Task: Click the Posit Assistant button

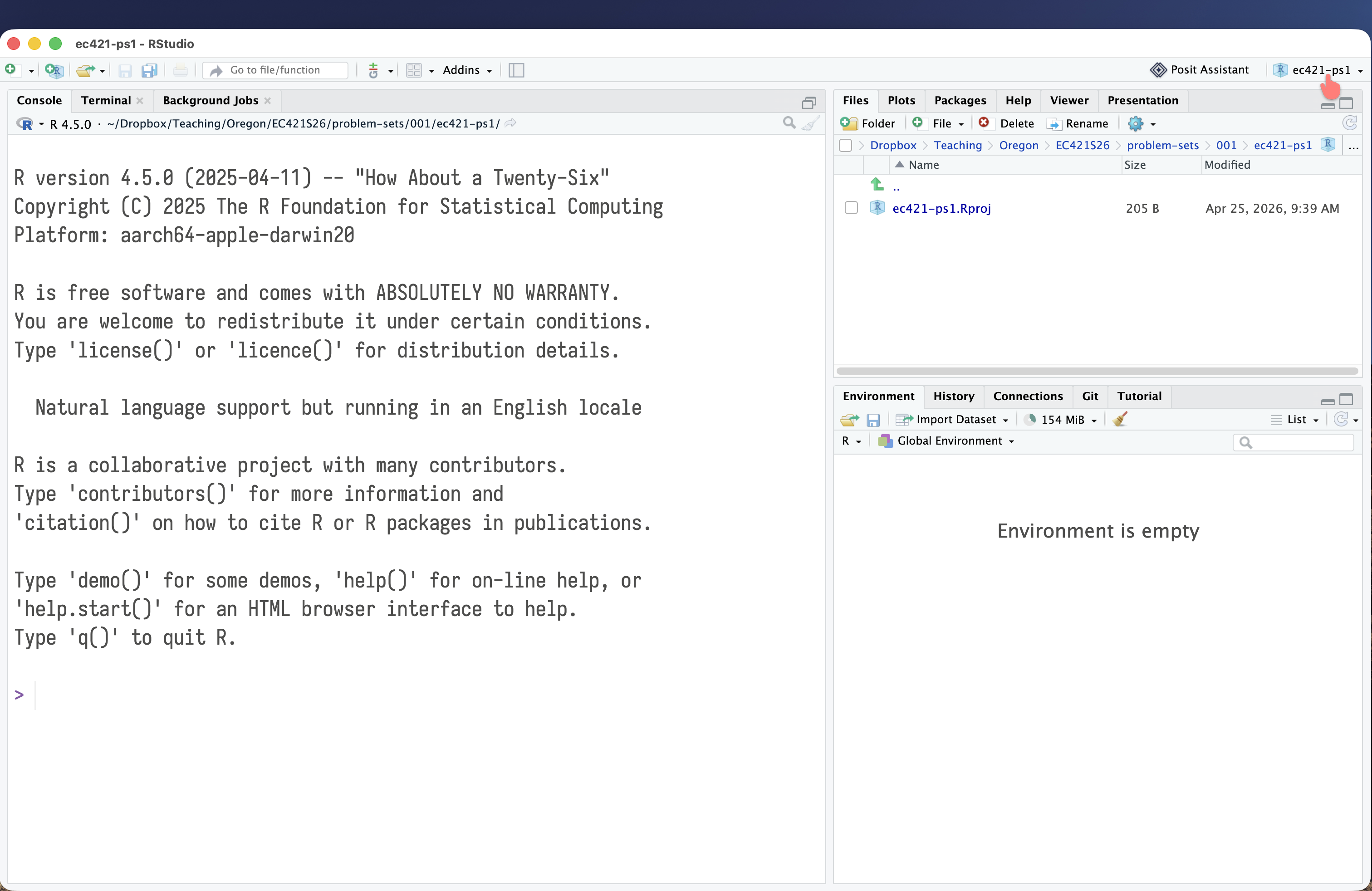Action: pos(1200,70)
